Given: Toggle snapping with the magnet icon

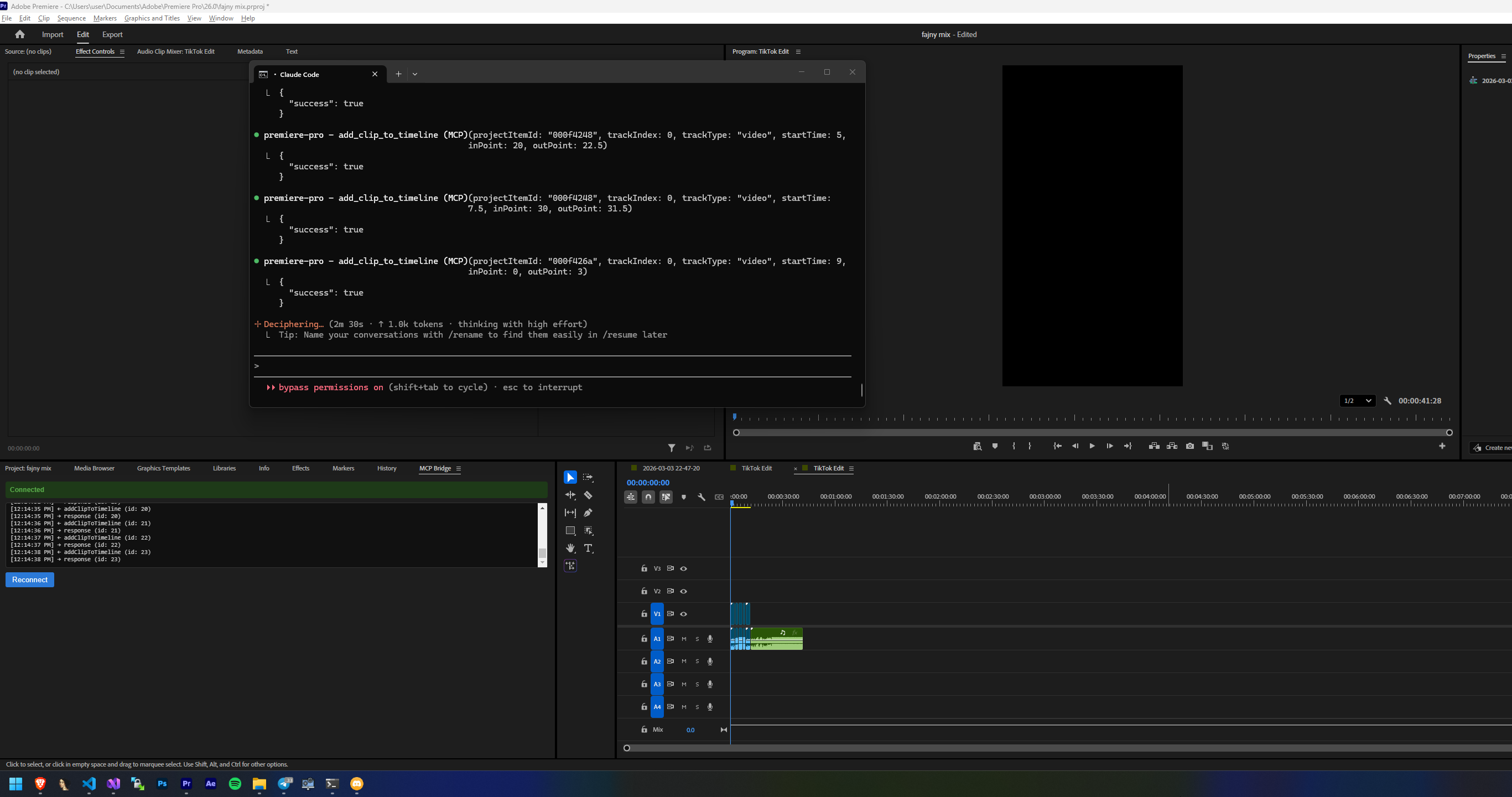Looking at the screenshot, I should coord(648,497).
